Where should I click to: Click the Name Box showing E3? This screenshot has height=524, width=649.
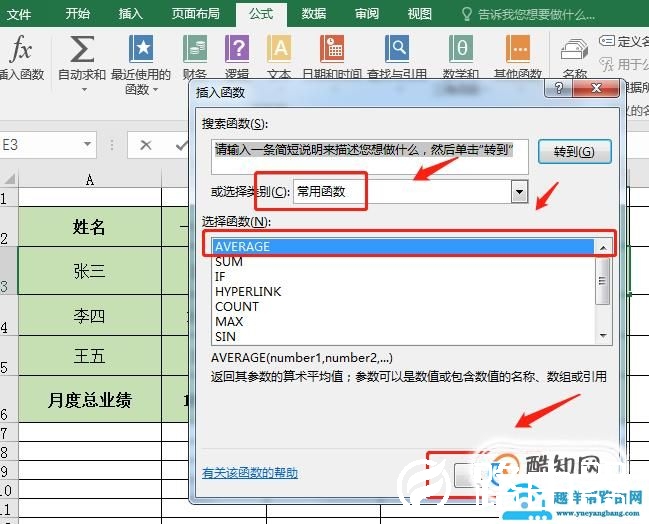click(41, 144)
